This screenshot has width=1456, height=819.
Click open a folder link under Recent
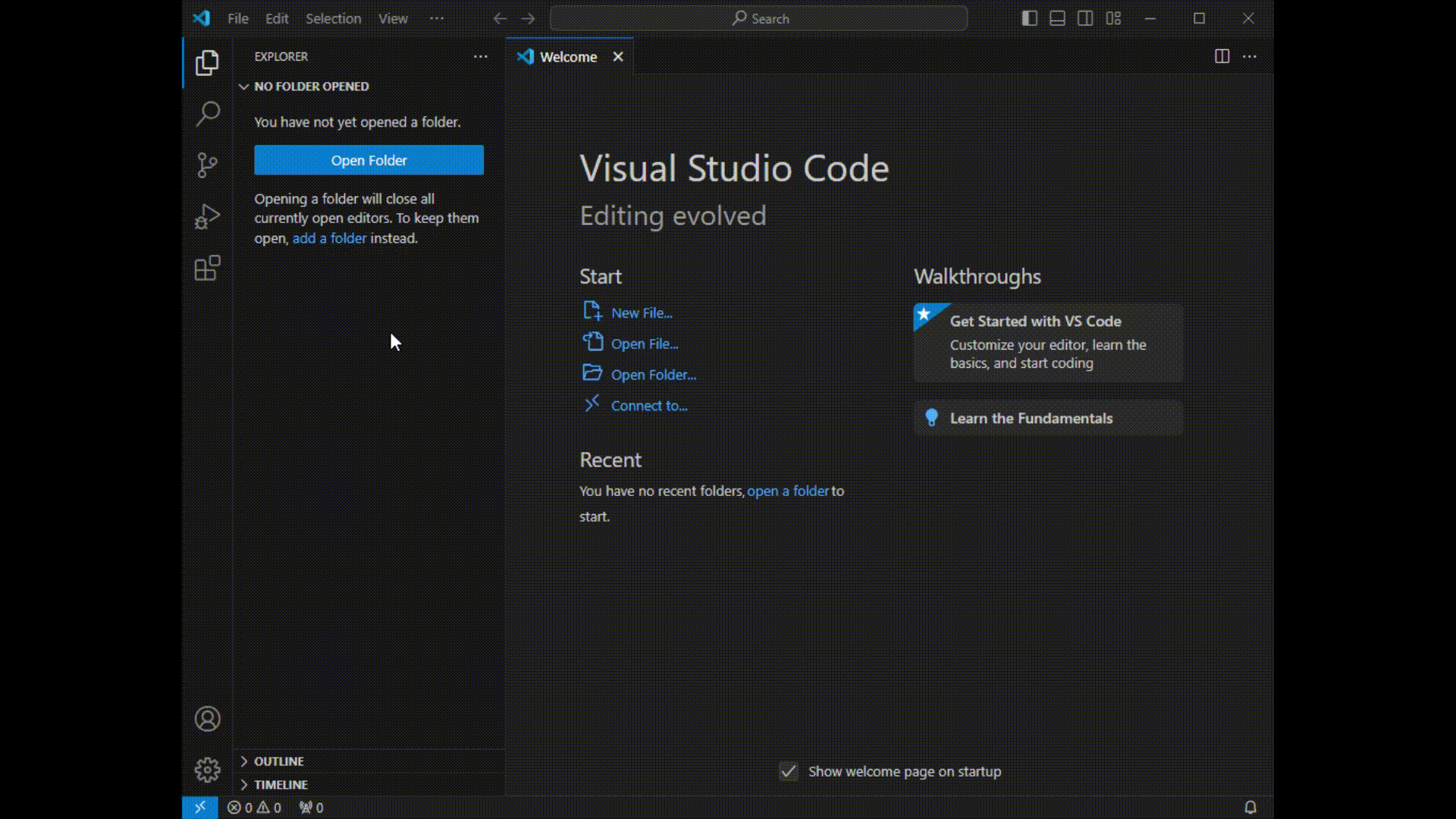click(788, 491)
